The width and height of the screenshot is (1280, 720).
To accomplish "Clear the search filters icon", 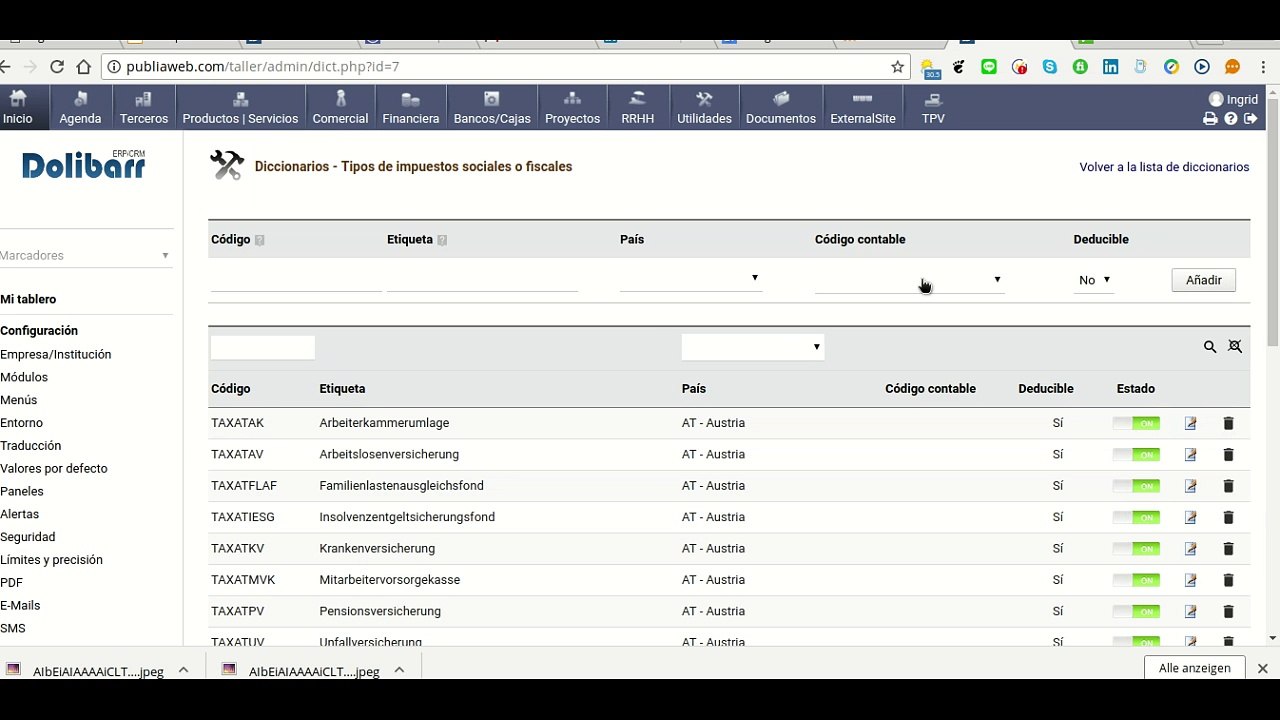I will coord(1235,346).
